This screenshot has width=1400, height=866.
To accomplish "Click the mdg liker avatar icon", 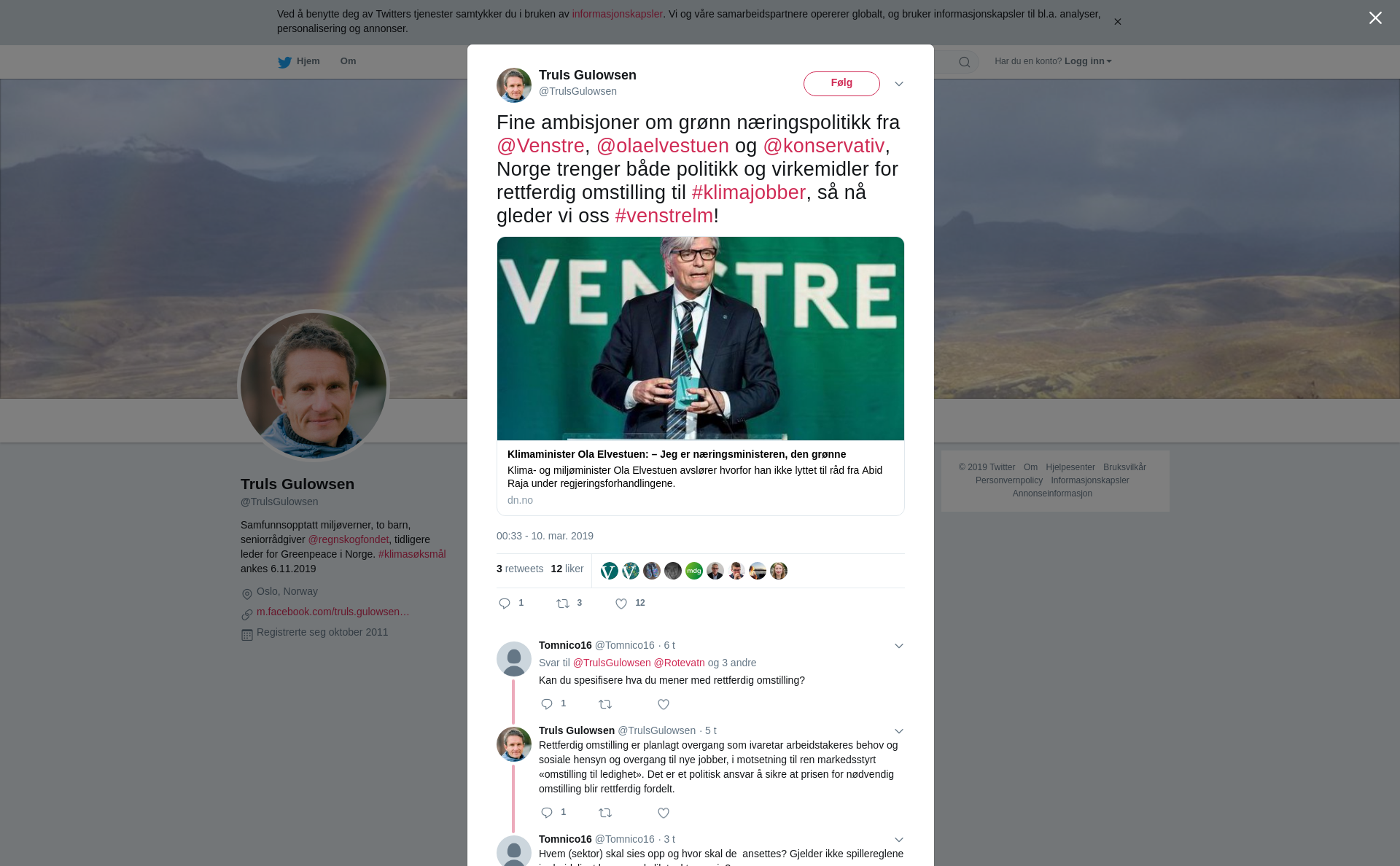I will point(694,571).
